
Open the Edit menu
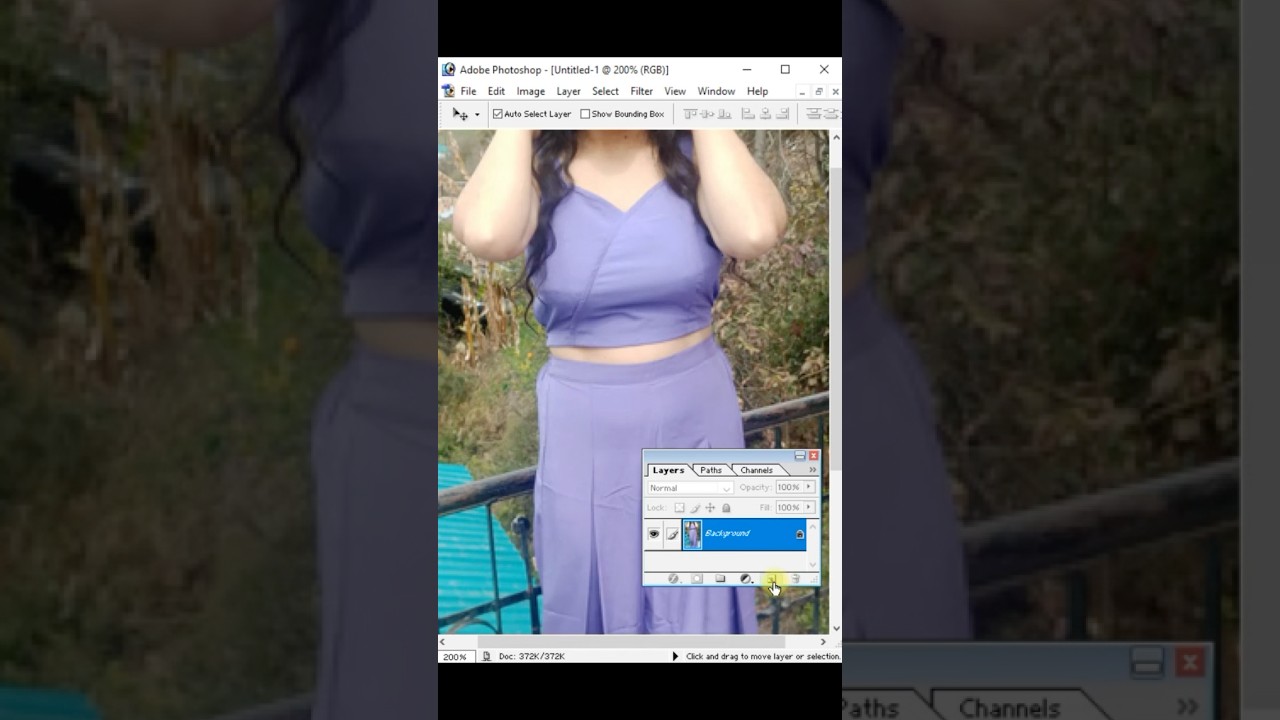tap(496, 91)
